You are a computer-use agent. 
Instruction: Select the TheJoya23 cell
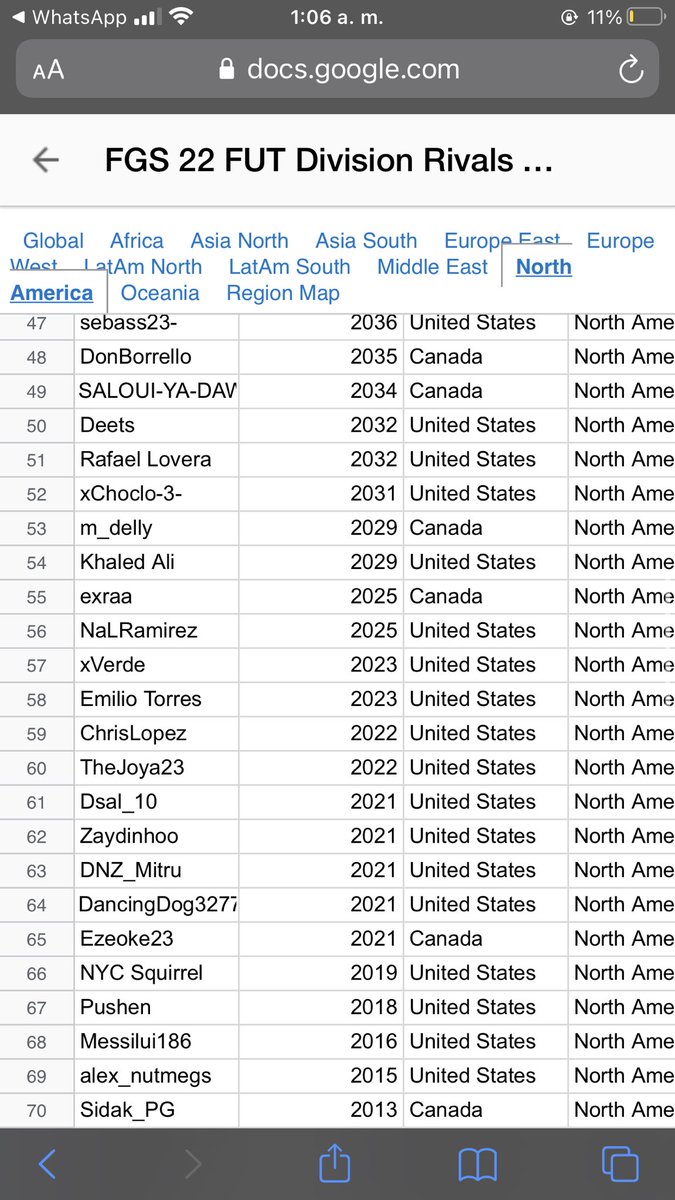156,767
